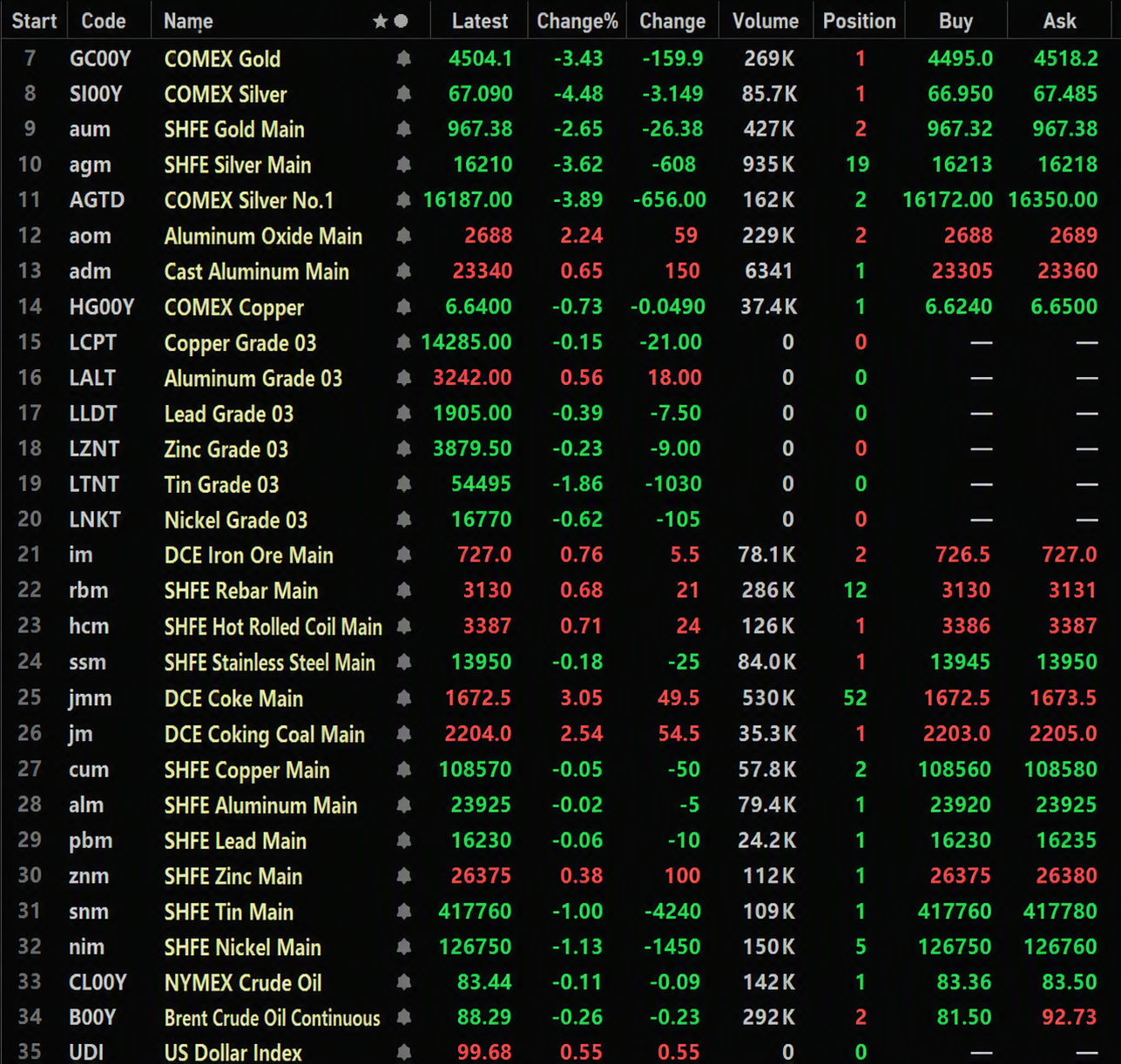
Task: Set alert bell for COMEX Silver No.1
Action: [403, 200]
